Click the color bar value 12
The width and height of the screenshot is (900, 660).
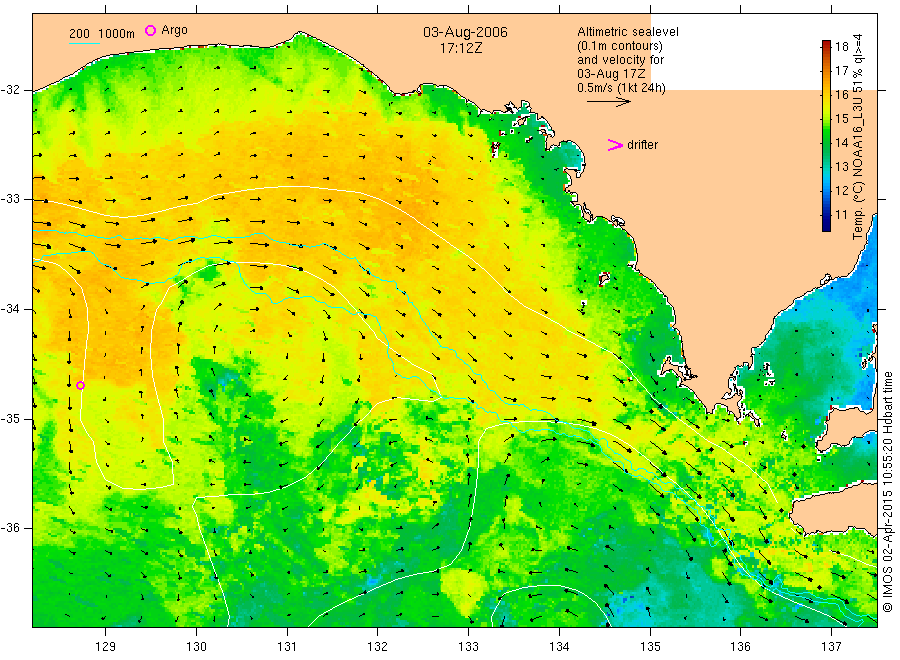click(841, 191)
